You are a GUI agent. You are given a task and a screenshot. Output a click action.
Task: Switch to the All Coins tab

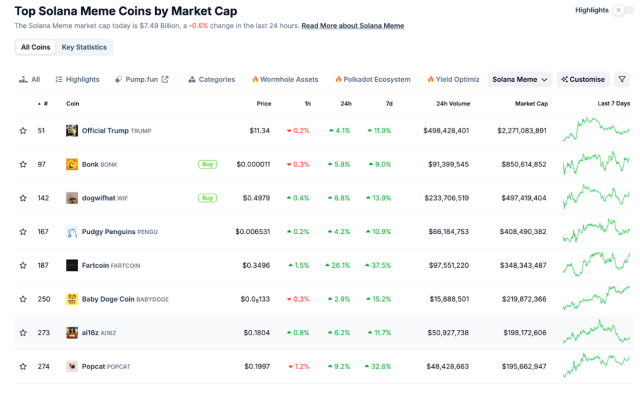36,47
